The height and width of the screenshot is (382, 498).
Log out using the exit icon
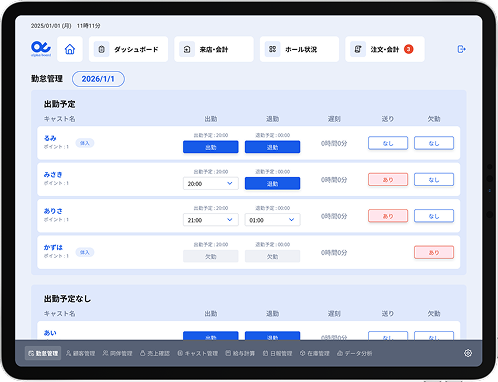pos(461,49)
